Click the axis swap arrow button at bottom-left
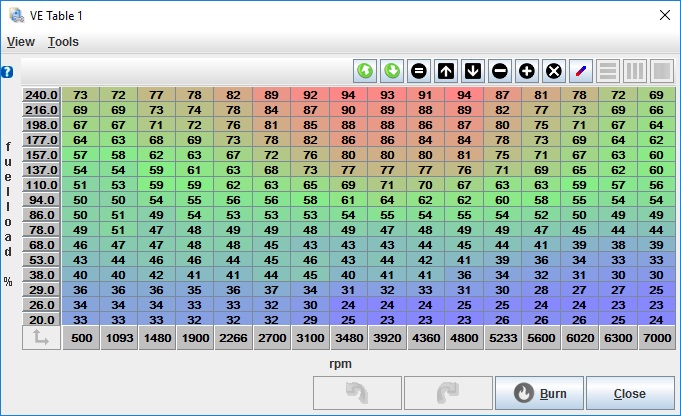This screenshot has width=681, height=416. 41,339
